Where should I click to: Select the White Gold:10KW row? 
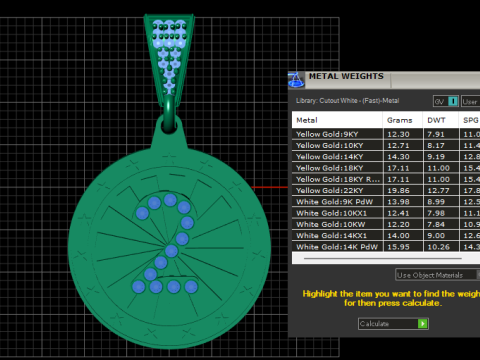tap(386, 224)
